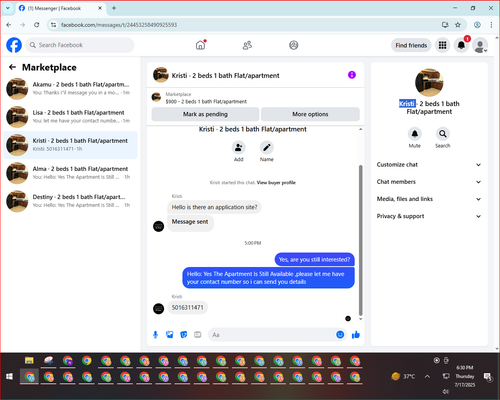Open the Akamu conversation
The image size is (500, 400).
(70, 89)
